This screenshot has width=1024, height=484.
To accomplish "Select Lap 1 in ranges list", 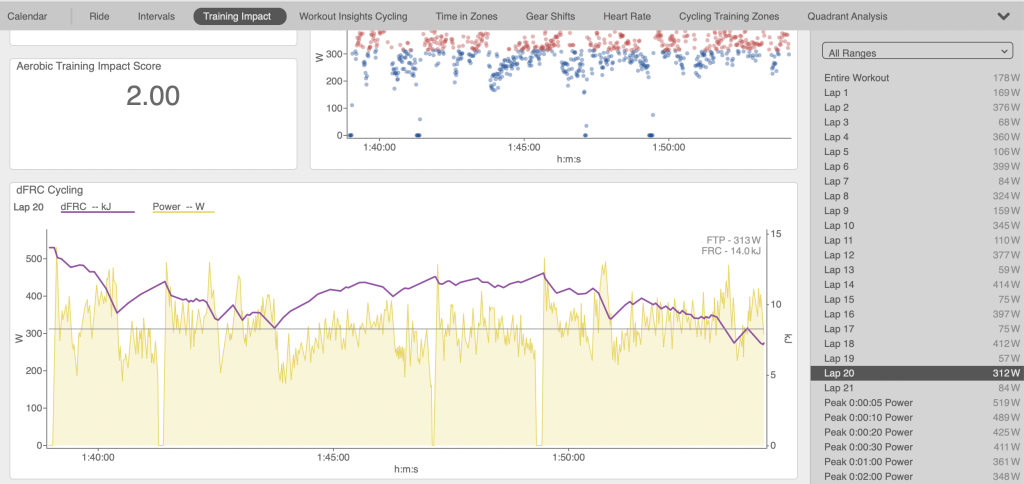I will pyautogui.click(x=917, y=93).
